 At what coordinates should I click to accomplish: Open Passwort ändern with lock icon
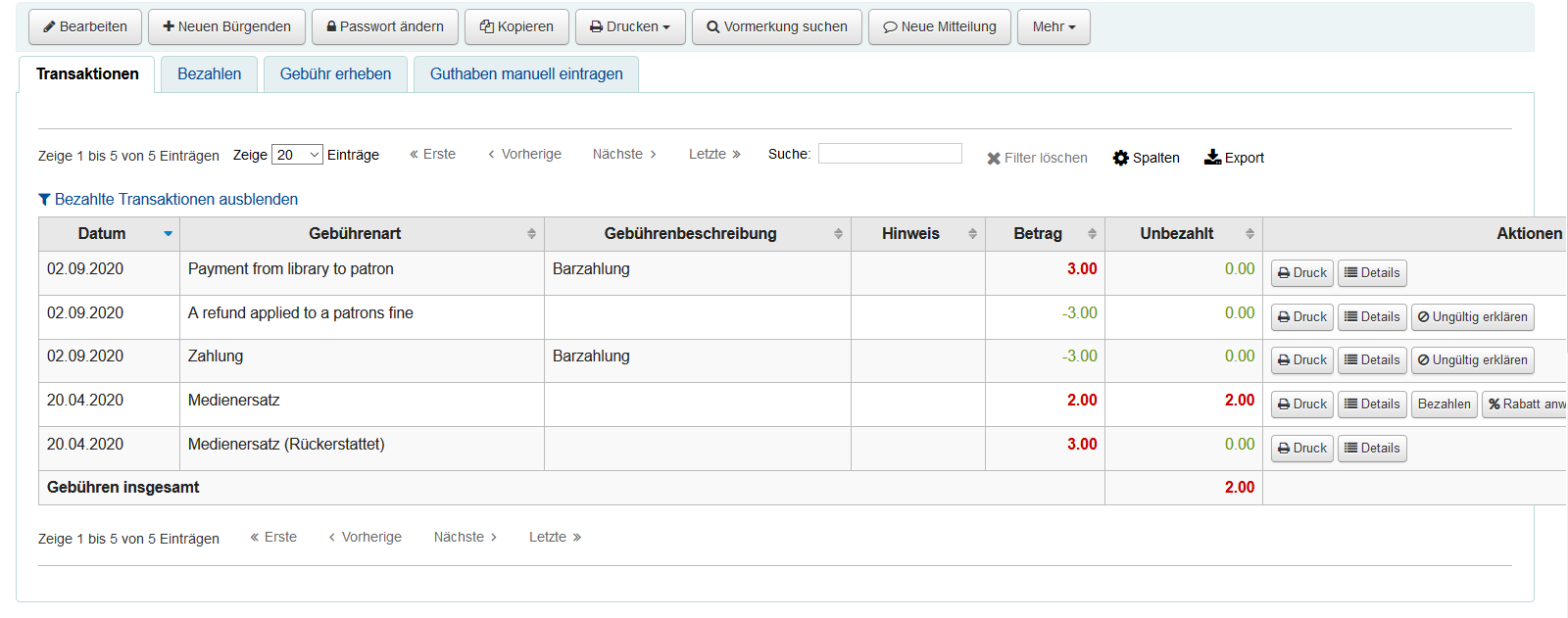click(385, 26)
